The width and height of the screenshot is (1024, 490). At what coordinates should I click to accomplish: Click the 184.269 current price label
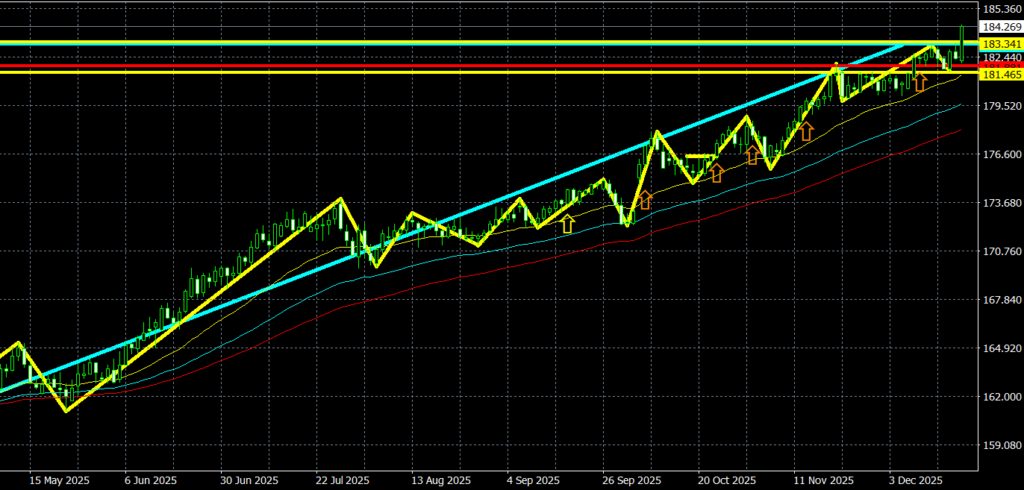coord(1000,27)
